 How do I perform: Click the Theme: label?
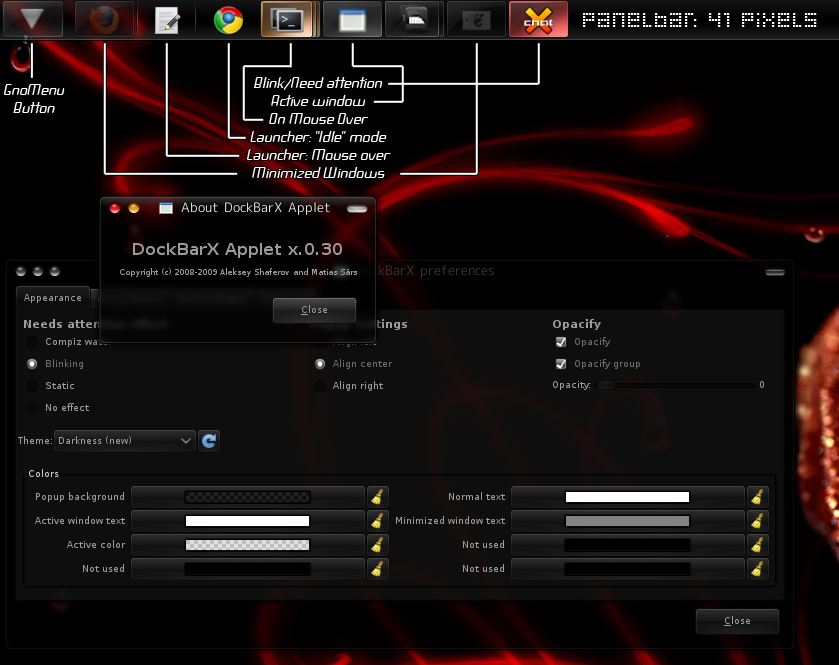[x=35, y=441]
